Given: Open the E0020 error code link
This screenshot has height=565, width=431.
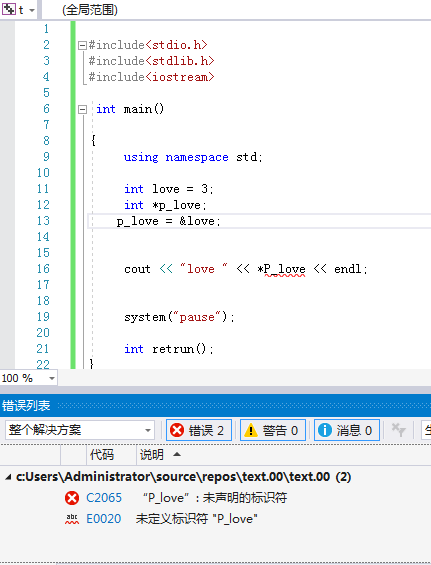Looking at the screenshot, I should (x=103, y=519).
